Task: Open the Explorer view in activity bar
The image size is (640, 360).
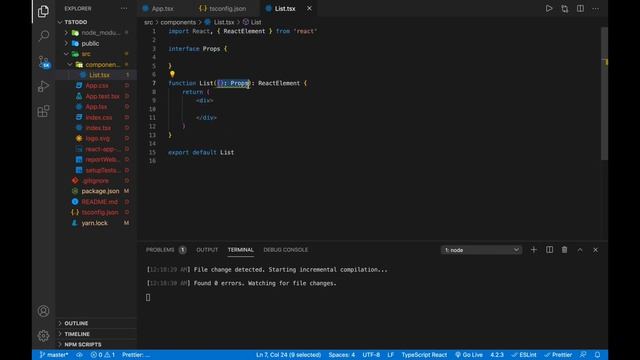Action: click(43, 11)
